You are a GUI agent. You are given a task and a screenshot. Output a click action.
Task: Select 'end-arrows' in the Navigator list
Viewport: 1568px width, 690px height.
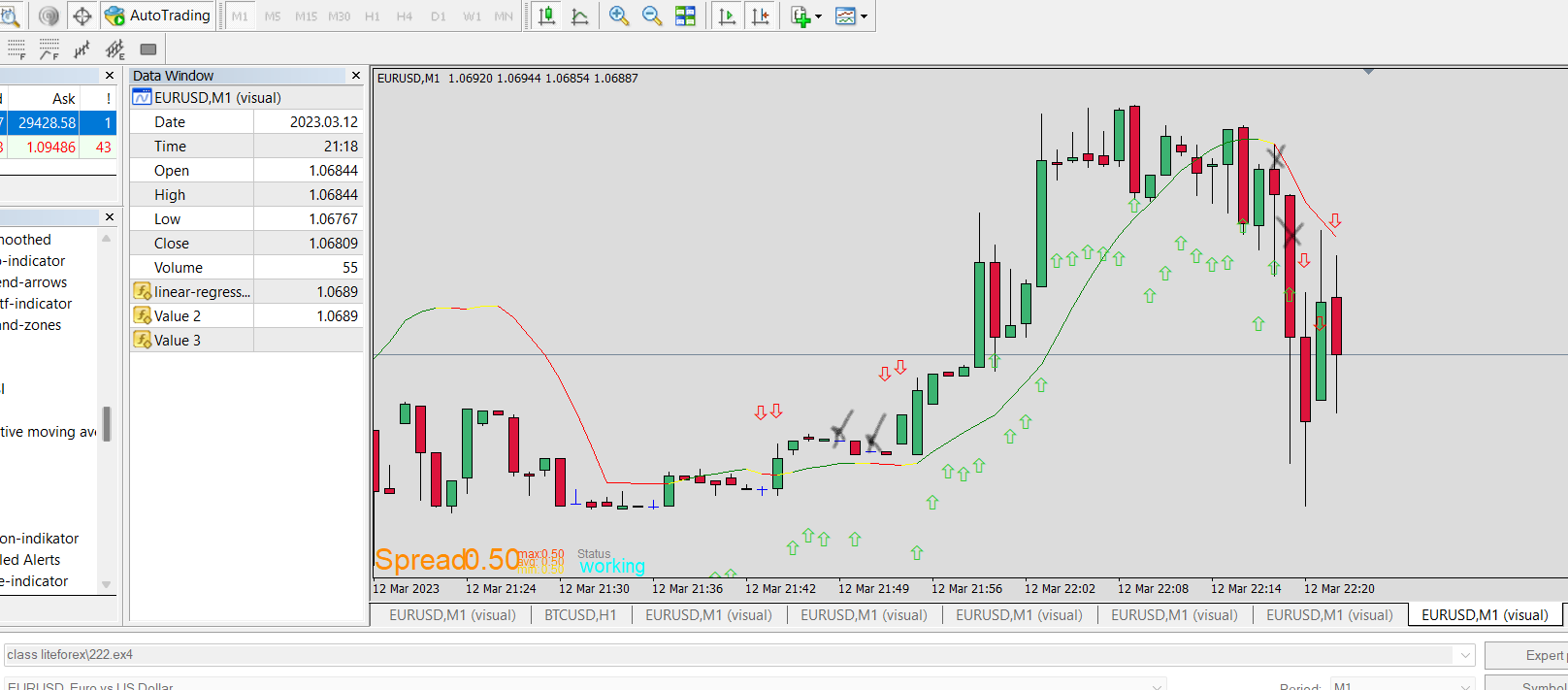[x=34, y=282]
